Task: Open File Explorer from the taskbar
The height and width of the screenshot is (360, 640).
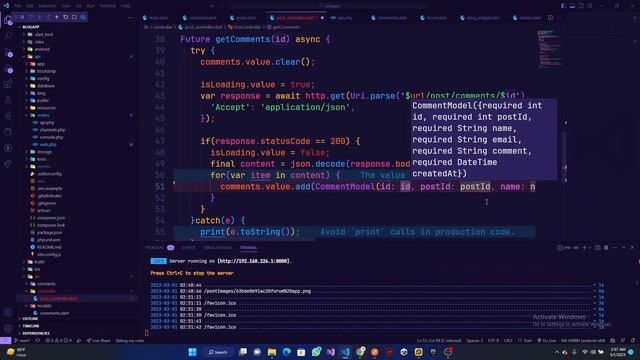Action: click(x=272, y=352)
